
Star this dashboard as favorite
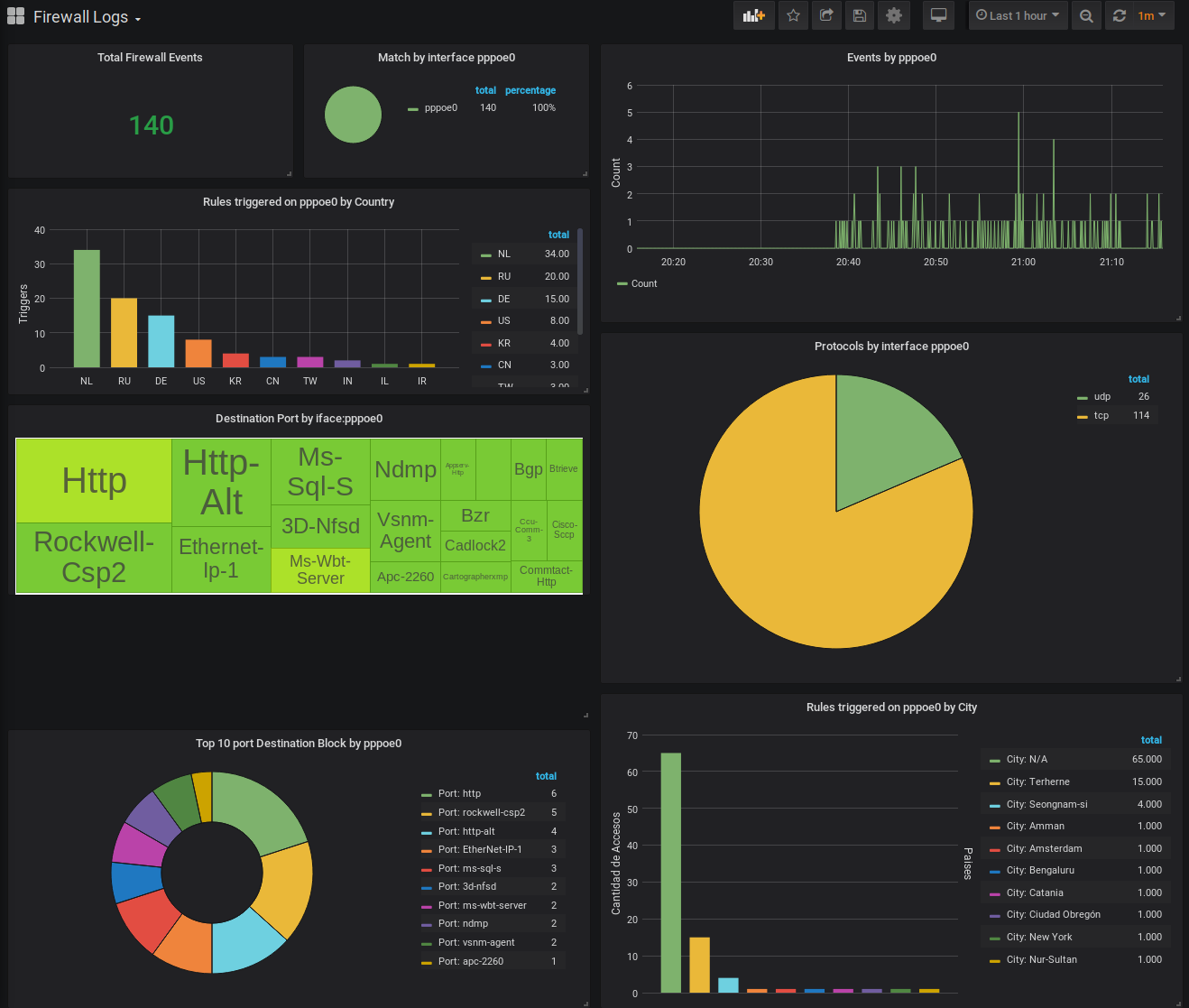tap(793, 15)
